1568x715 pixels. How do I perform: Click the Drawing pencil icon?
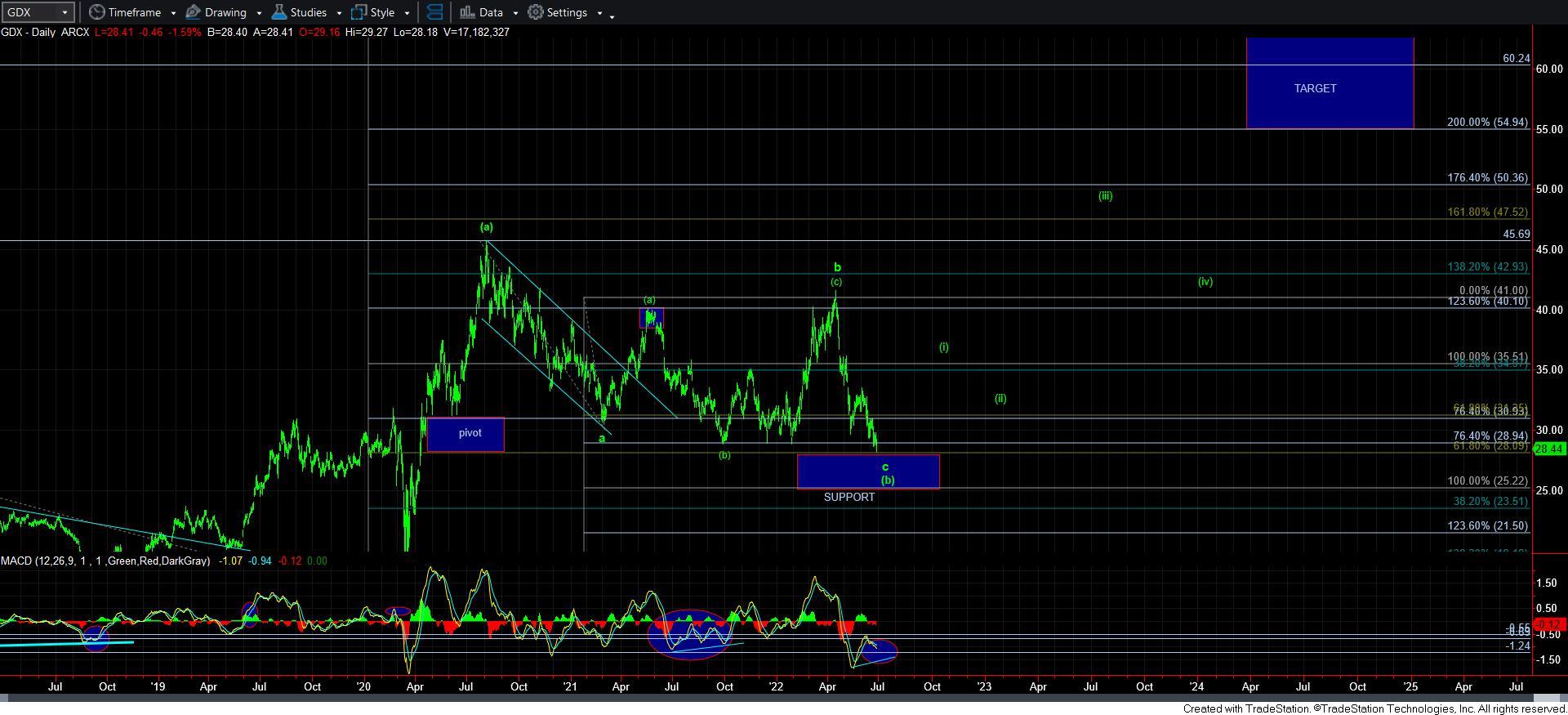coord(194,12)
